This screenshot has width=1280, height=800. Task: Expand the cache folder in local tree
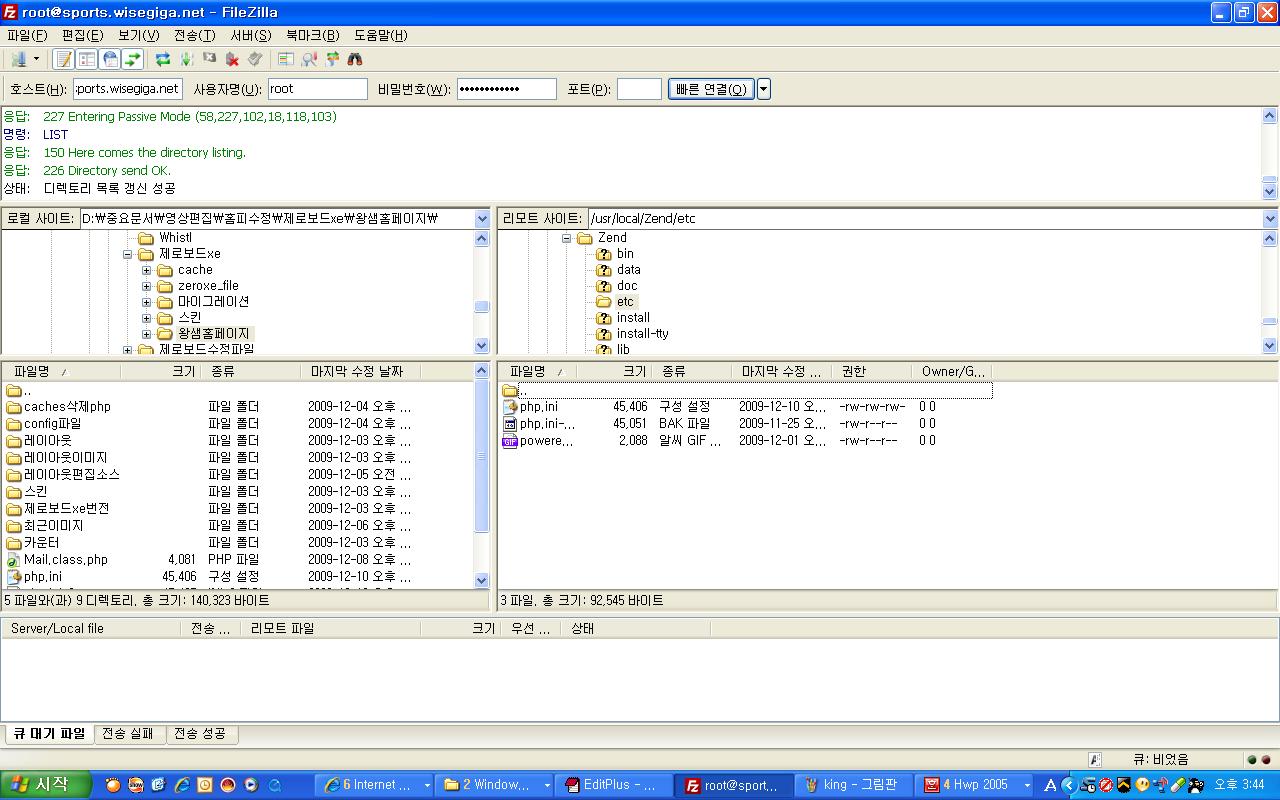tap(146, 270)
